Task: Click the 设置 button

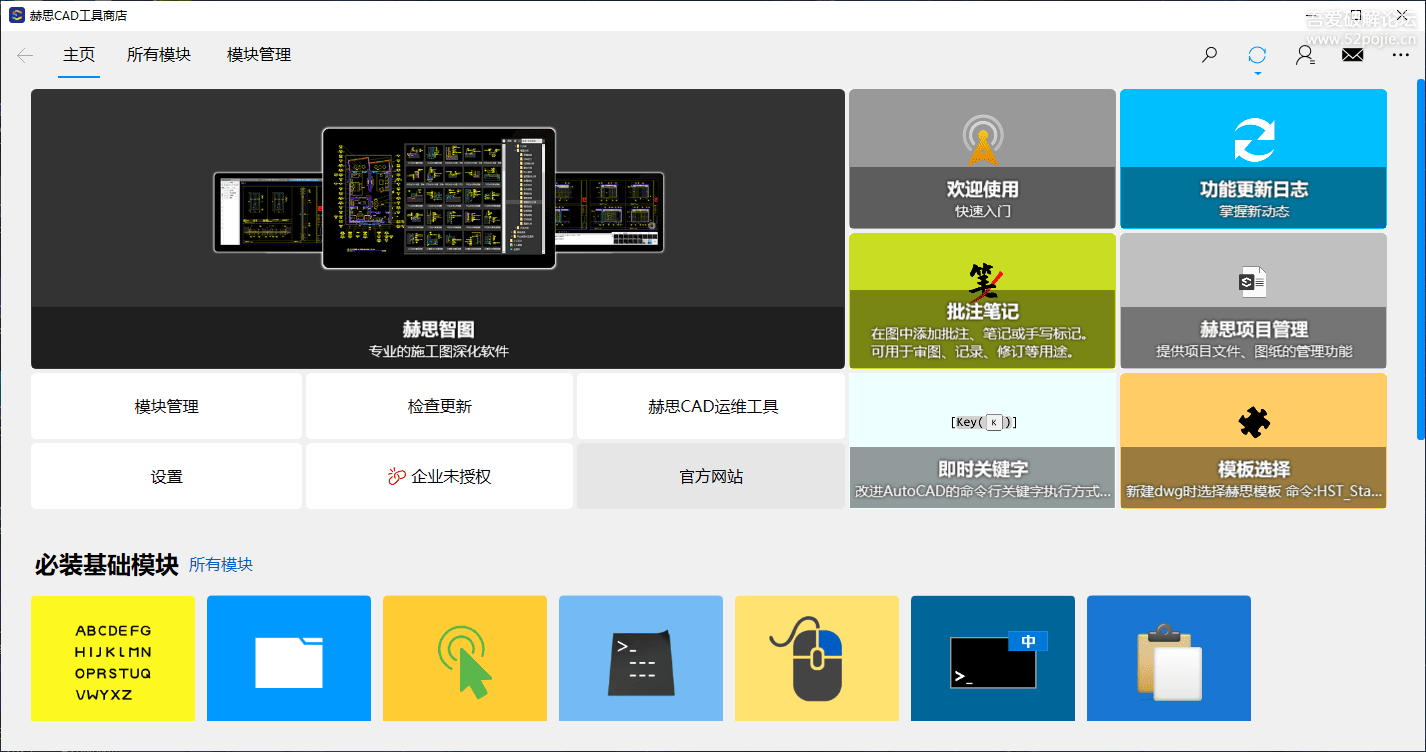Action: pyautogui.click(x=166, y=477)
